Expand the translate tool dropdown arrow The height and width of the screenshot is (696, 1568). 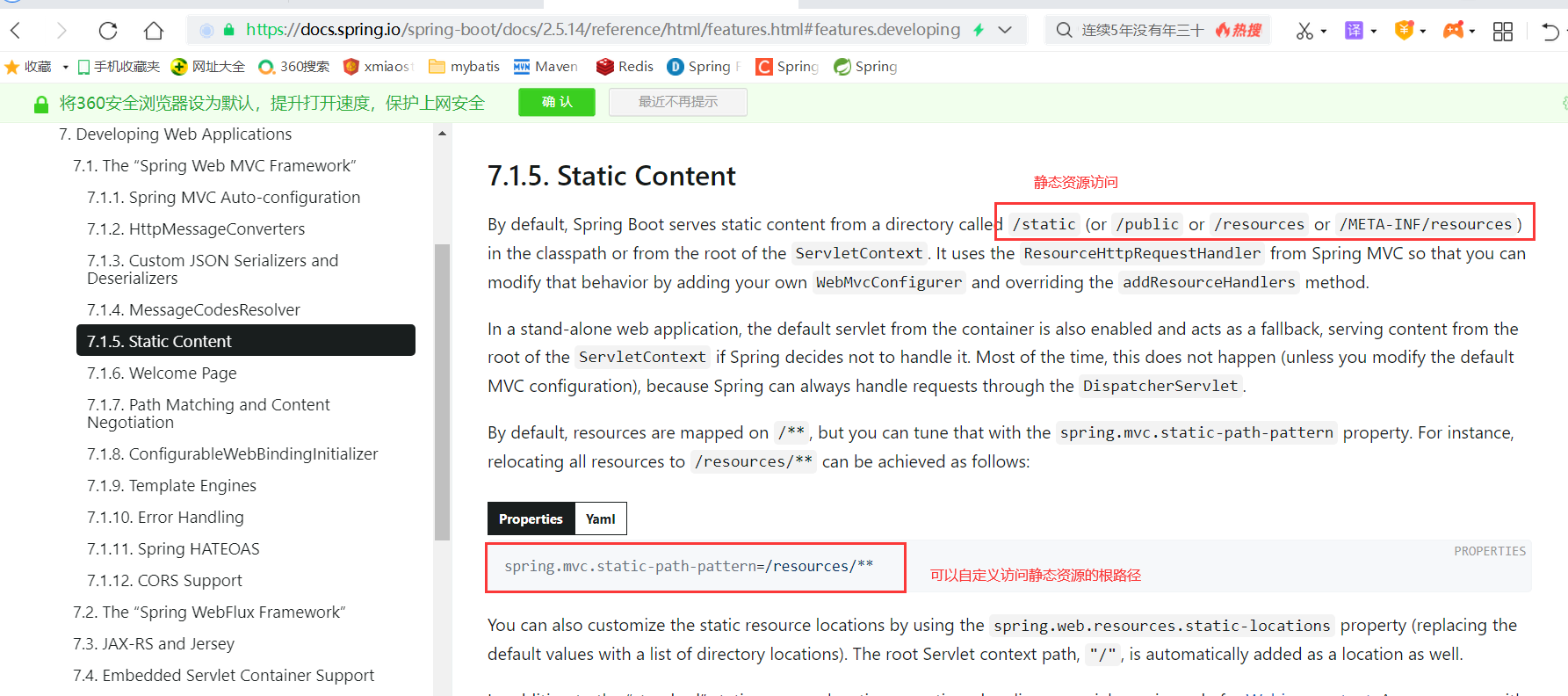[x=1374, y=32]
